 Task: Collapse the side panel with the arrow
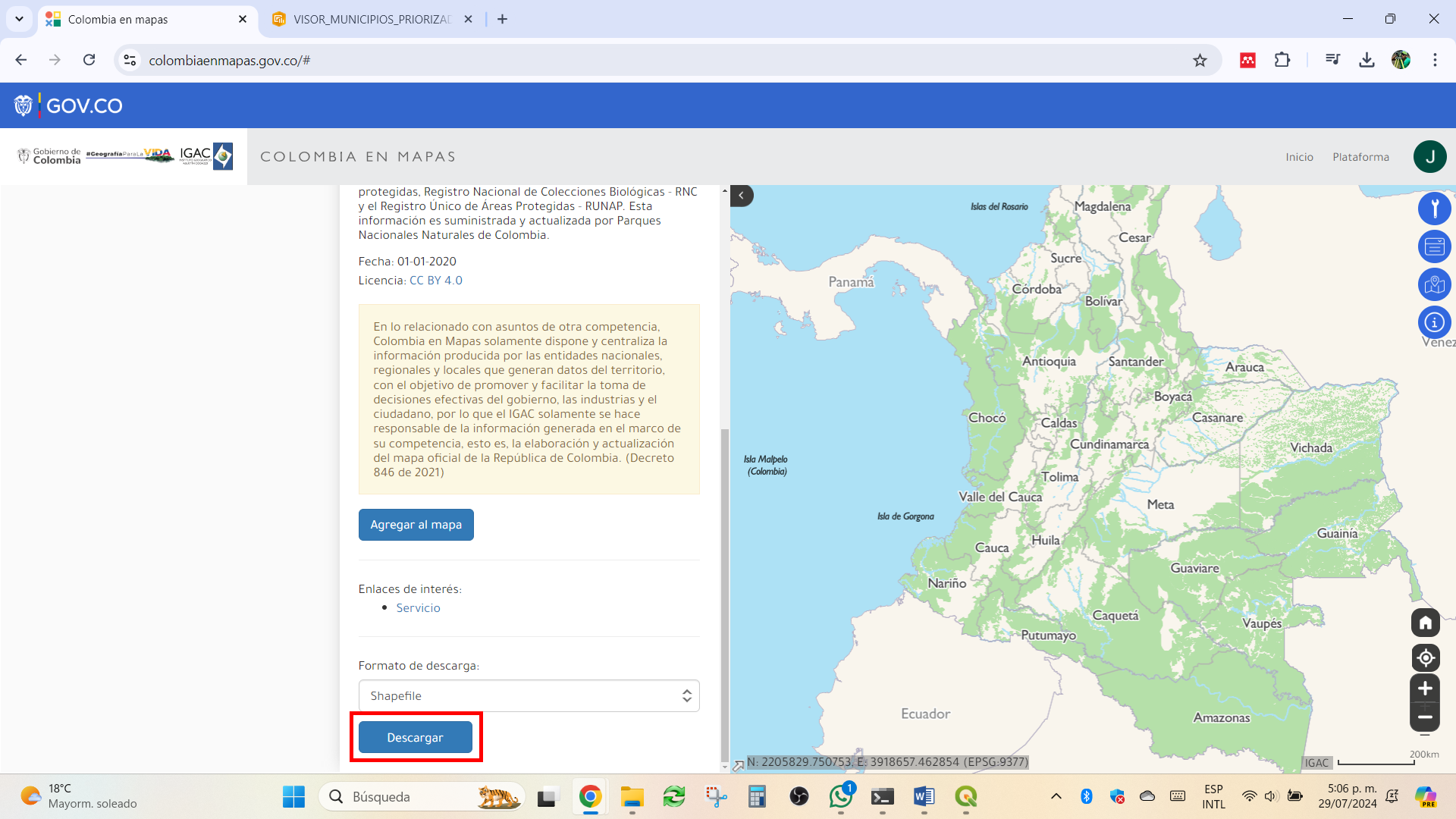point(742,196)
